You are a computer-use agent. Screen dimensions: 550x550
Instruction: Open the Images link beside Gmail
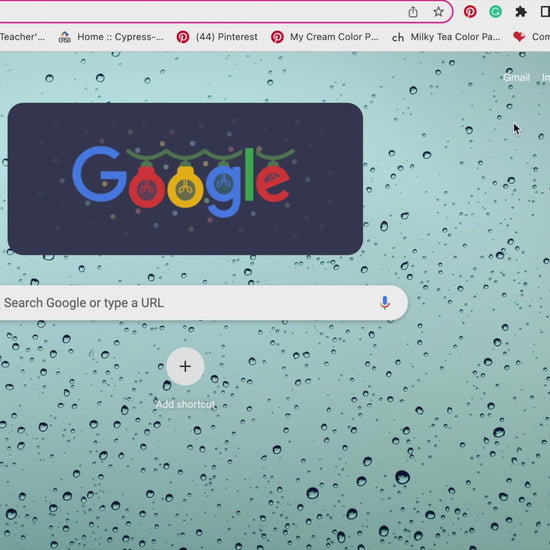(546, 78)
